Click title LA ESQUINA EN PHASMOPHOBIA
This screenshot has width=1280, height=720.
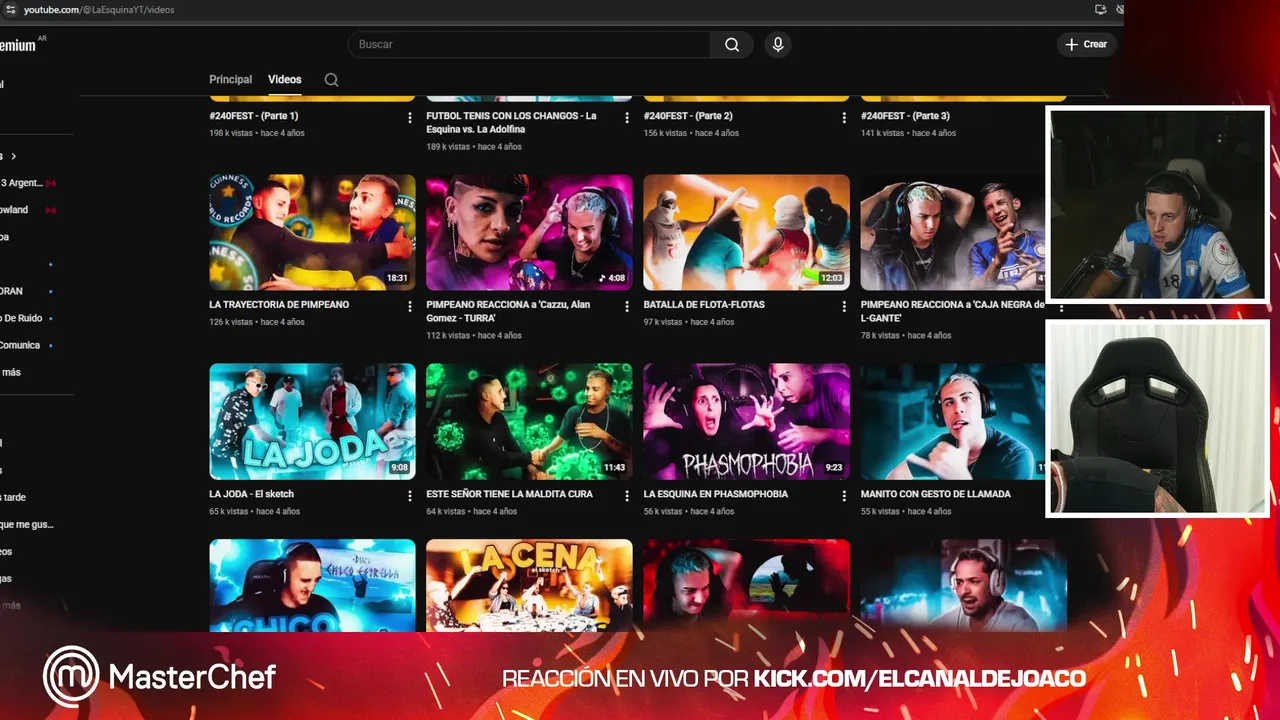715,494
